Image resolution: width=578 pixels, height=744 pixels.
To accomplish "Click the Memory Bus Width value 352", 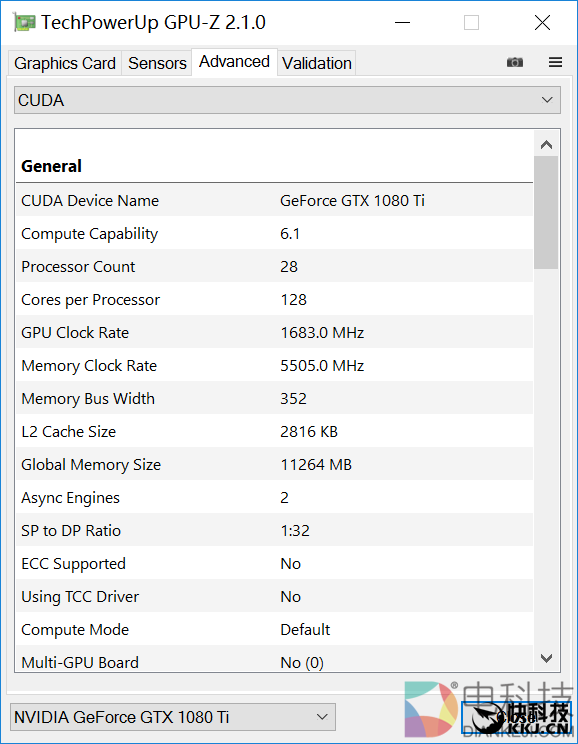I will point(293,399).
